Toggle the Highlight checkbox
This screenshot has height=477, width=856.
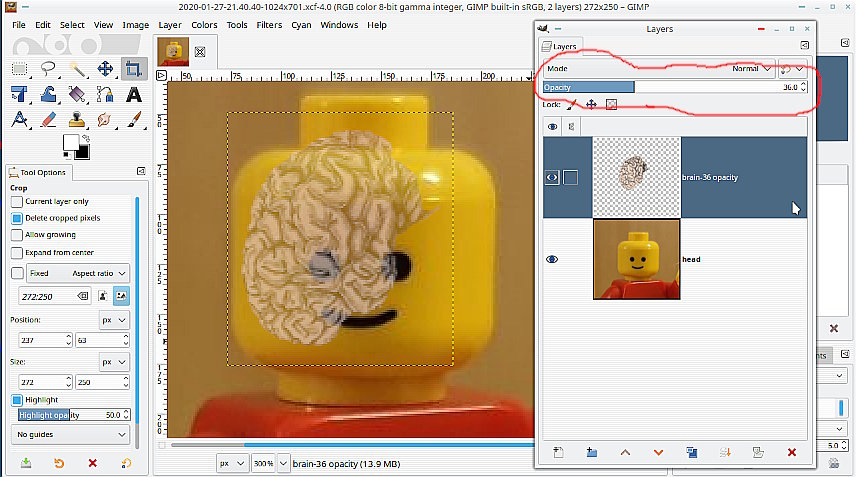click(x=17, y=400)
